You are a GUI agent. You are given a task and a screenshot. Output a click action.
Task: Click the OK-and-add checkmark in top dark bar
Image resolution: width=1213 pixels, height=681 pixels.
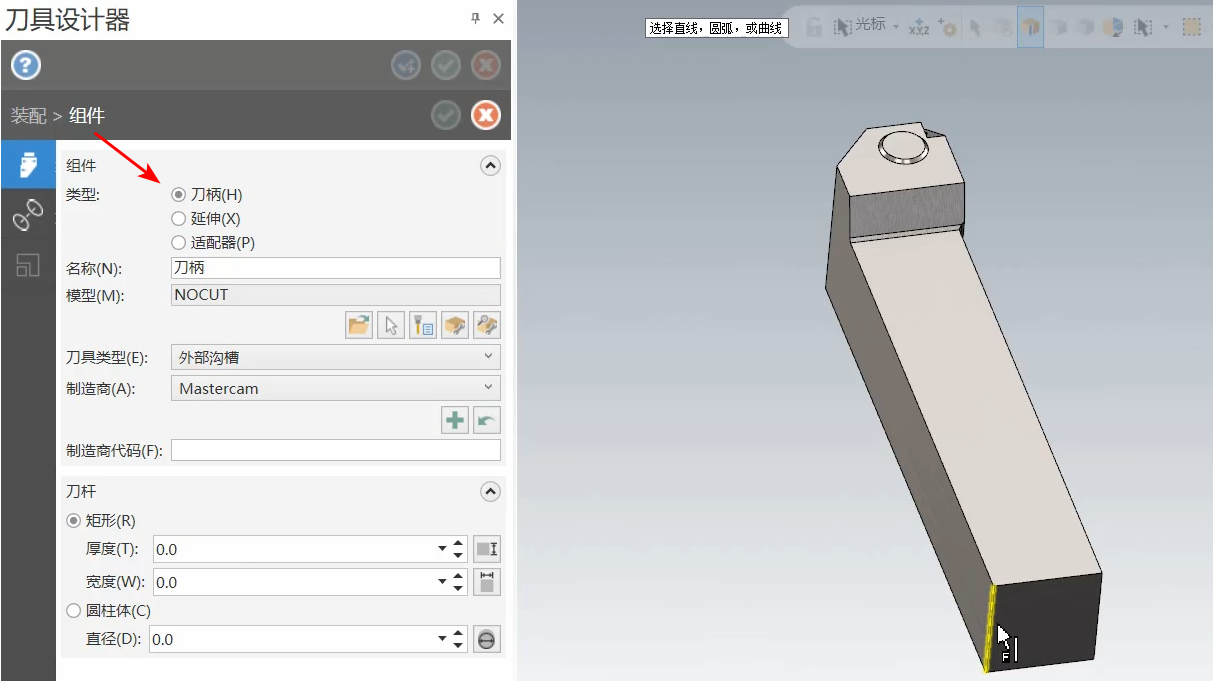pos(406,66)
